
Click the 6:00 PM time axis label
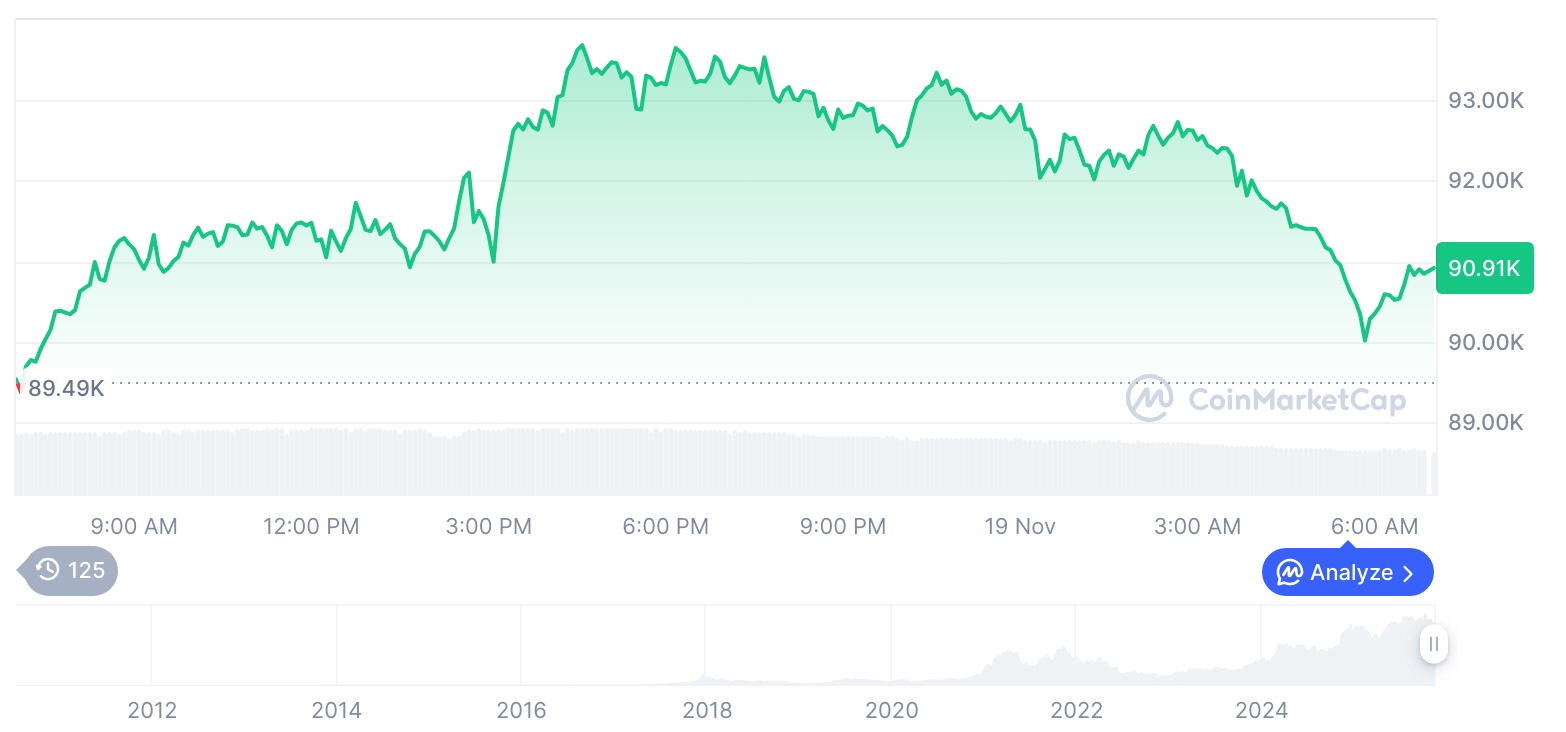tap(665, 526)
